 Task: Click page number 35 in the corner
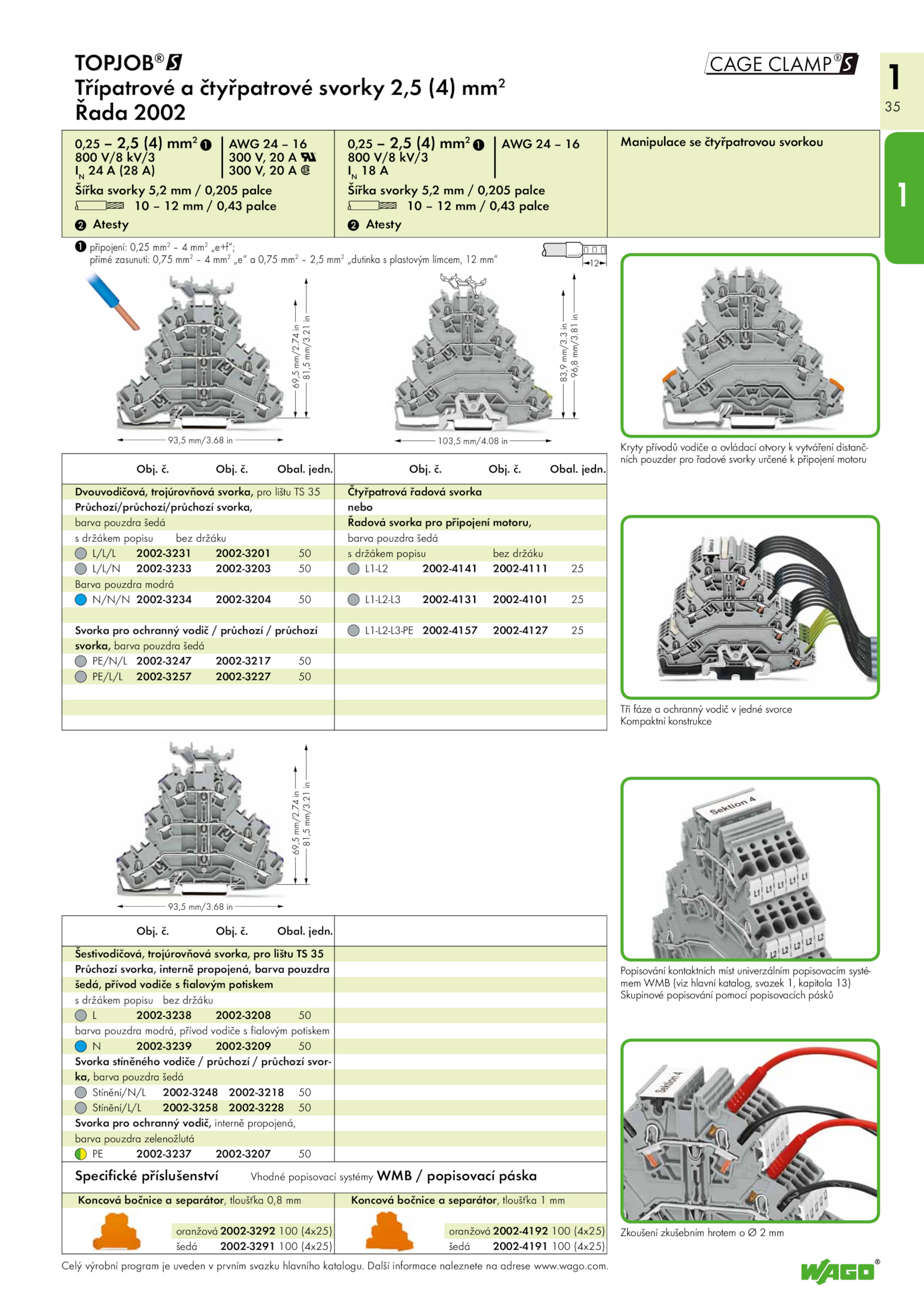click(x=892, y=107)
